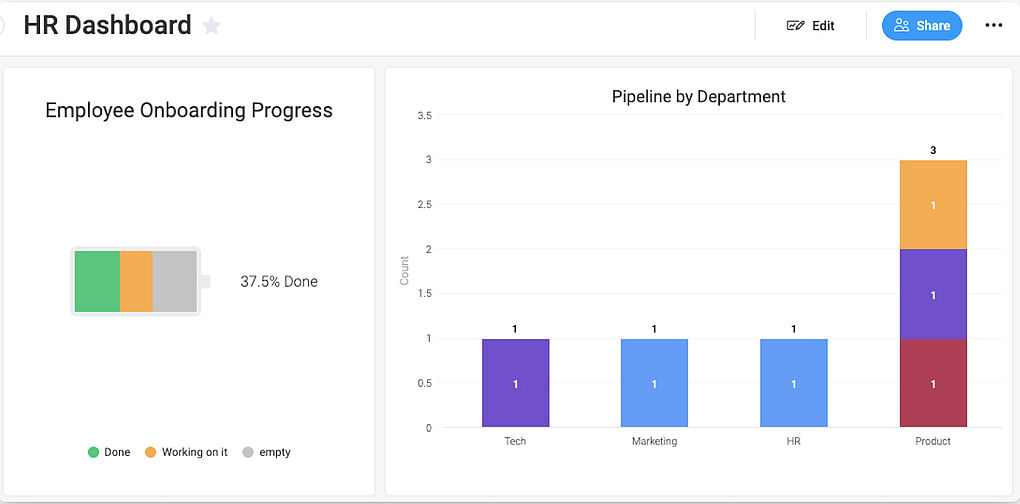Click the orange battery segment

136,282
